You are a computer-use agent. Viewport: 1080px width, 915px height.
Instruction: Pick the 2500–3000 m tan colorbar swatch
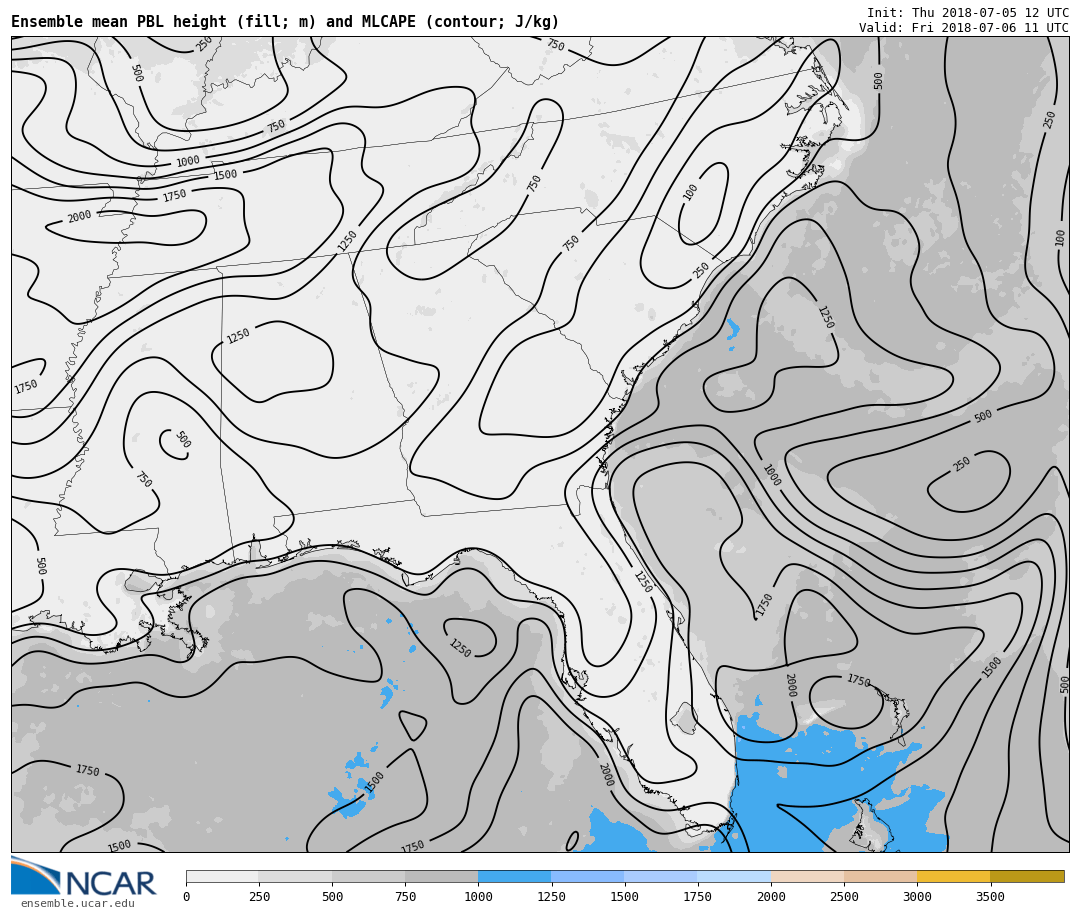click(880, 876)
